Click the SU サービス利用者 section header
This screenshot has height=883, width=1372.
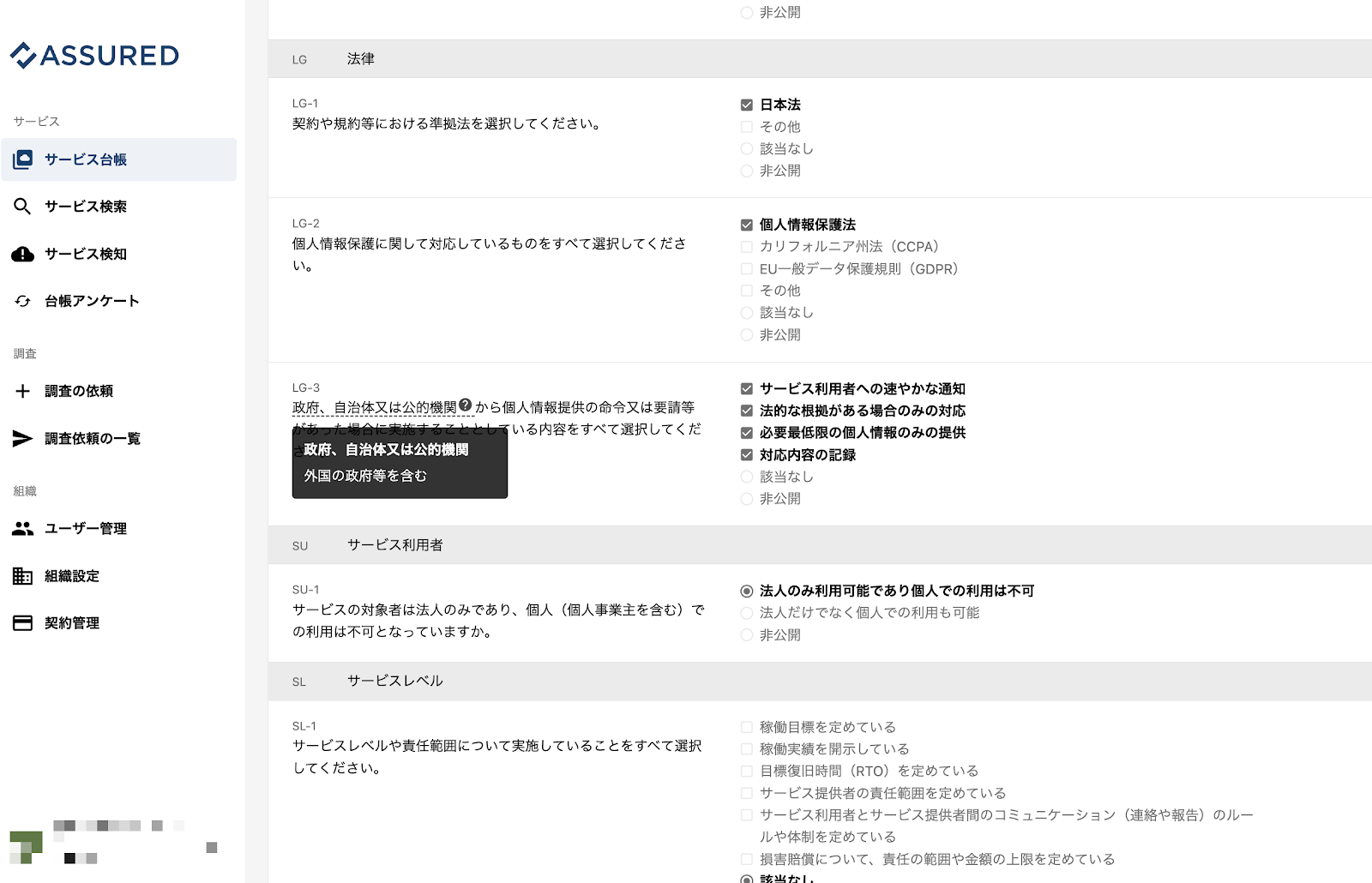click(x=820, y=545)
